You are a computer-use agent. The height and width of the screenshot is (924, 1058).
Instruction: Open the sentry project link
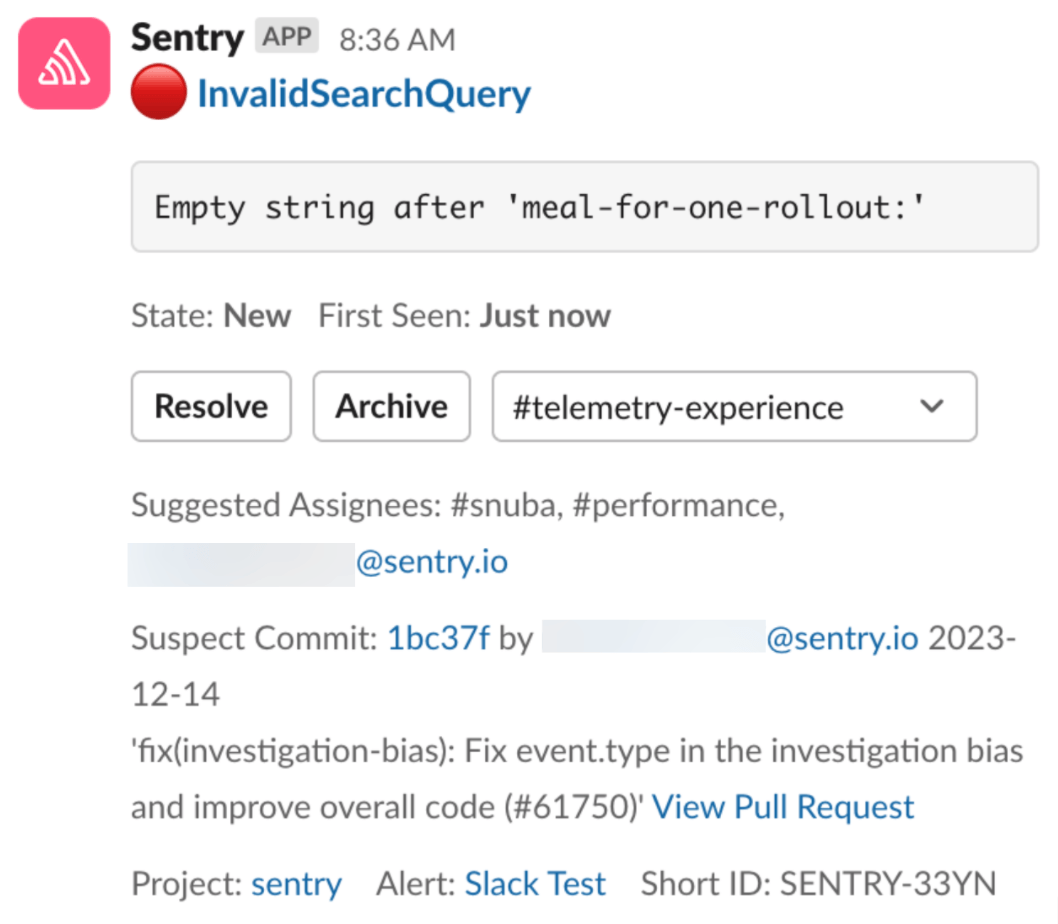coord(296,884)
